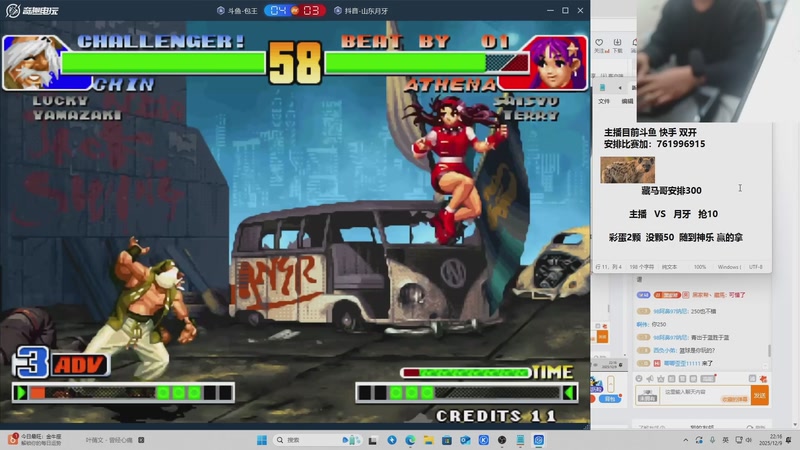Viewport: 800px width, 450px height.
Task: Click the volume speaker icon in tray
Action: 748,440
